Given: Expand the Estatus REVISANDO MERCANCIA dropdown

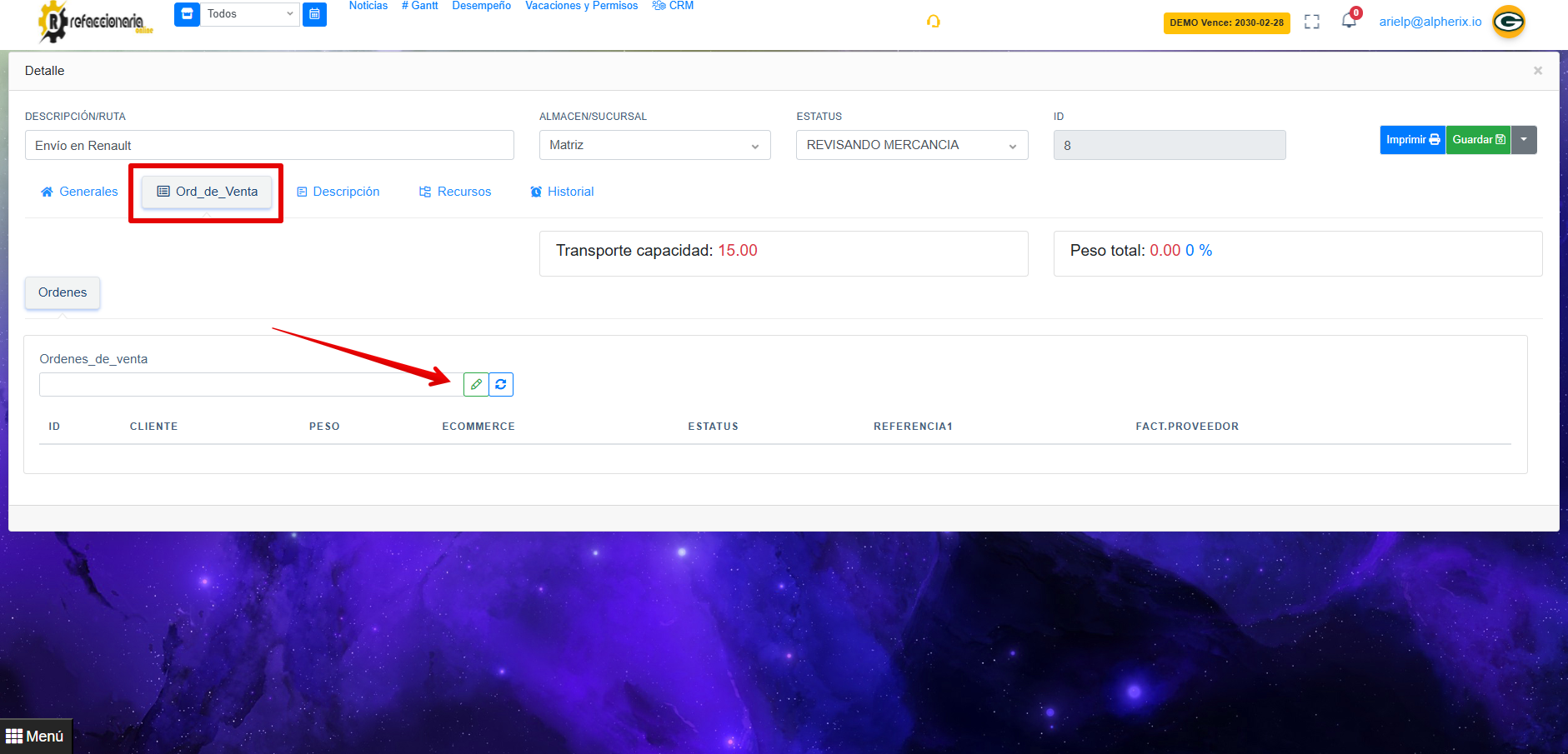Looking at the screenshot, I should [911, 145].
